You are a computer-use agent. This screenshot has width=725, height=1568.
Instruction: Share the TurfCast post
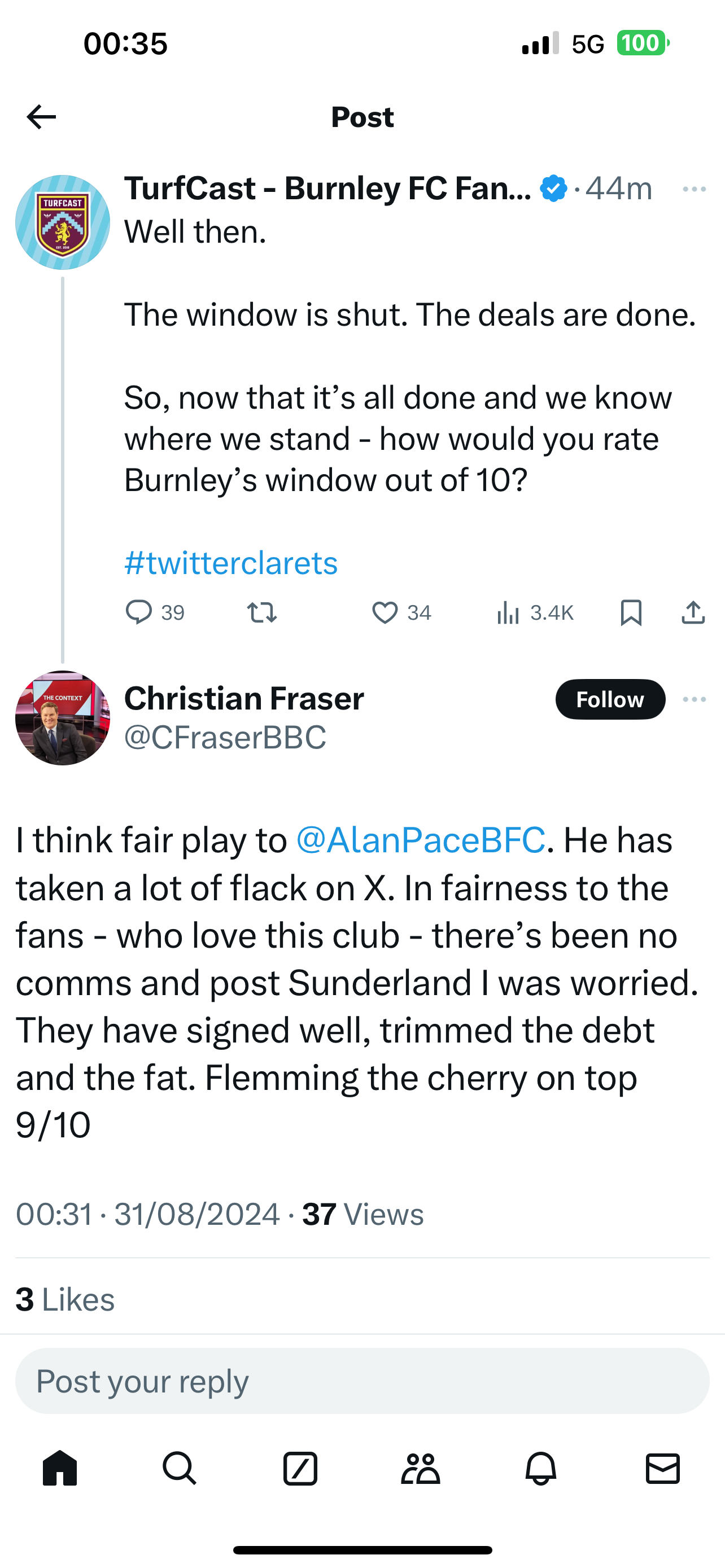[x=693, y=612]
